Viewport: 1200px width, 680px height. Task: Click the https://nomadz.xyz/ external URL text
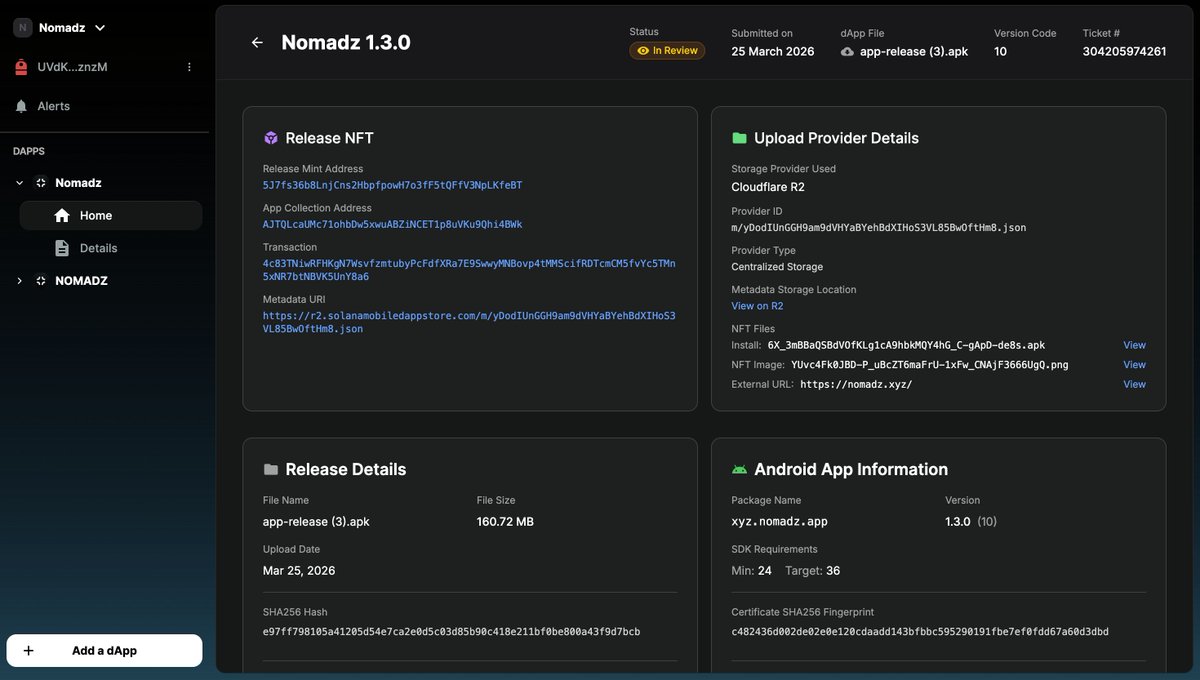tap(856, 384)
